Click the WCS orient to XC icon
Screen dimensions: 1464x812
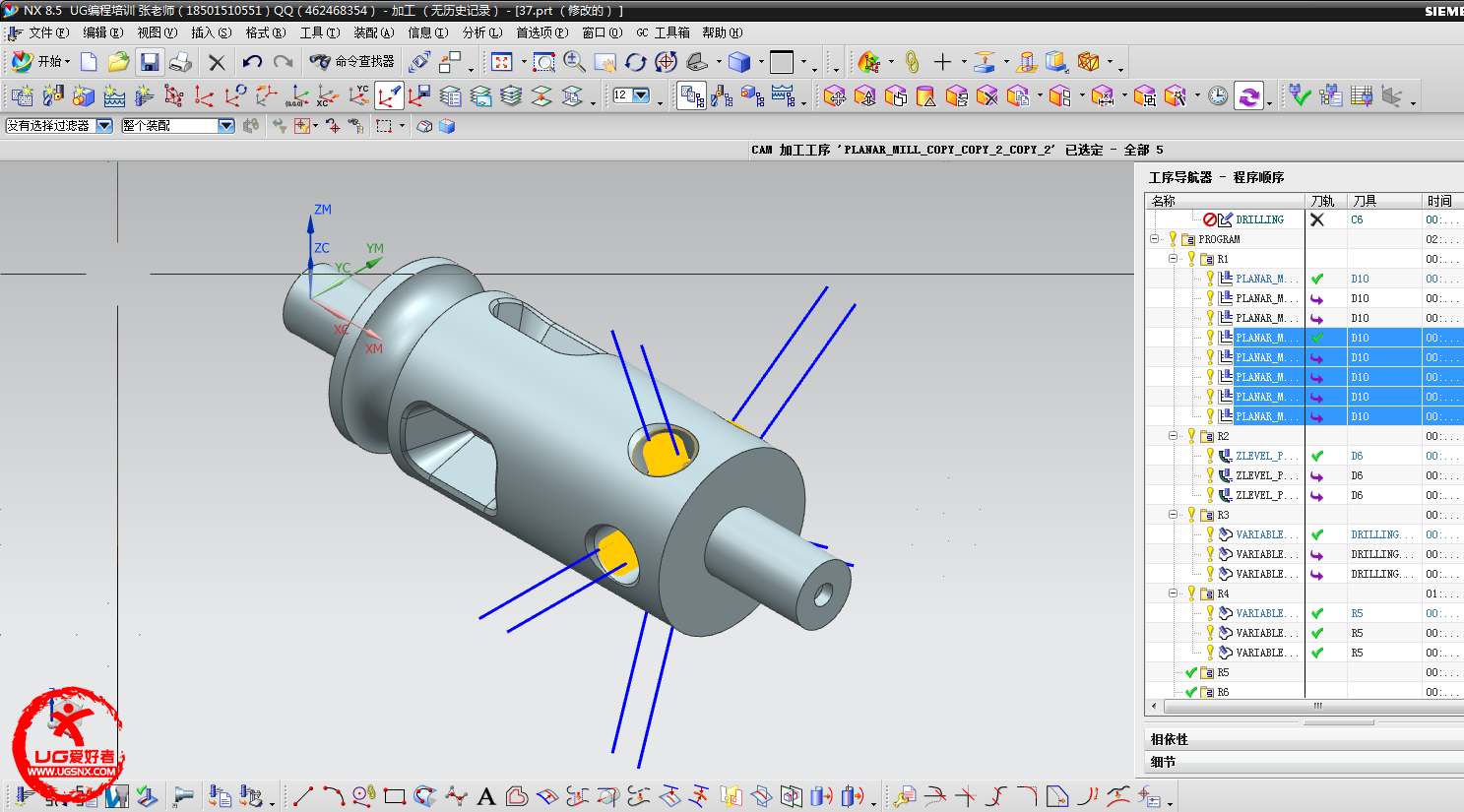327,95
